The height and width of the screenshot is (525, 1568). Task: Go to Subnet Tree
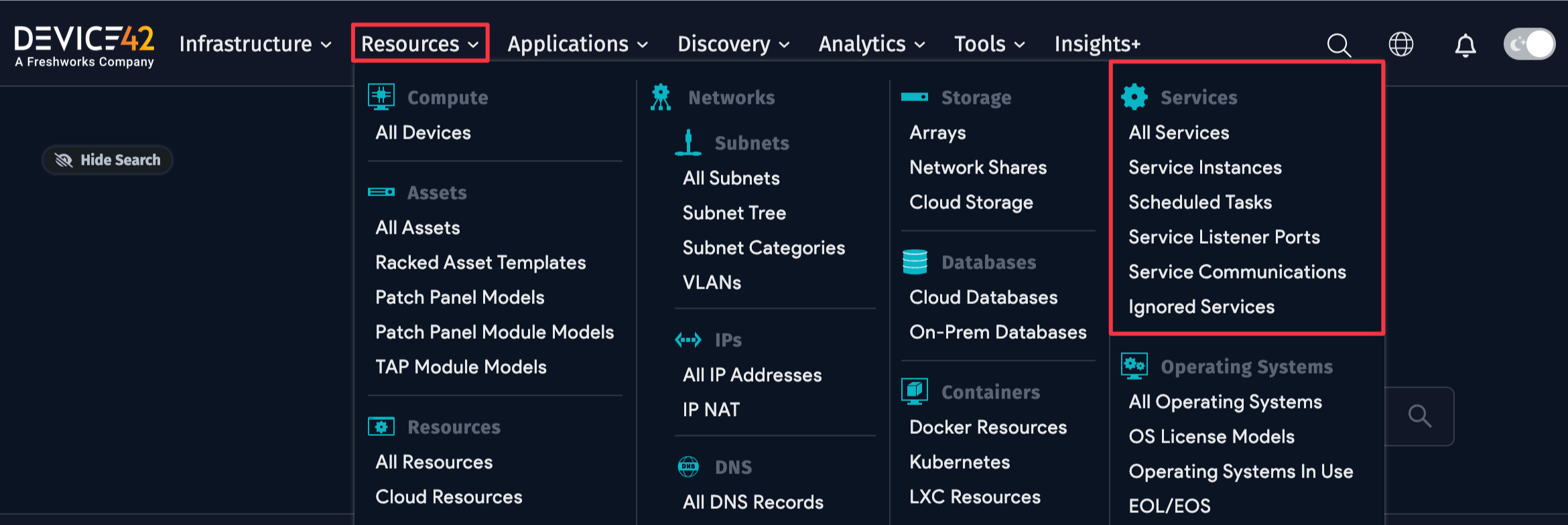tap(734, 213)
